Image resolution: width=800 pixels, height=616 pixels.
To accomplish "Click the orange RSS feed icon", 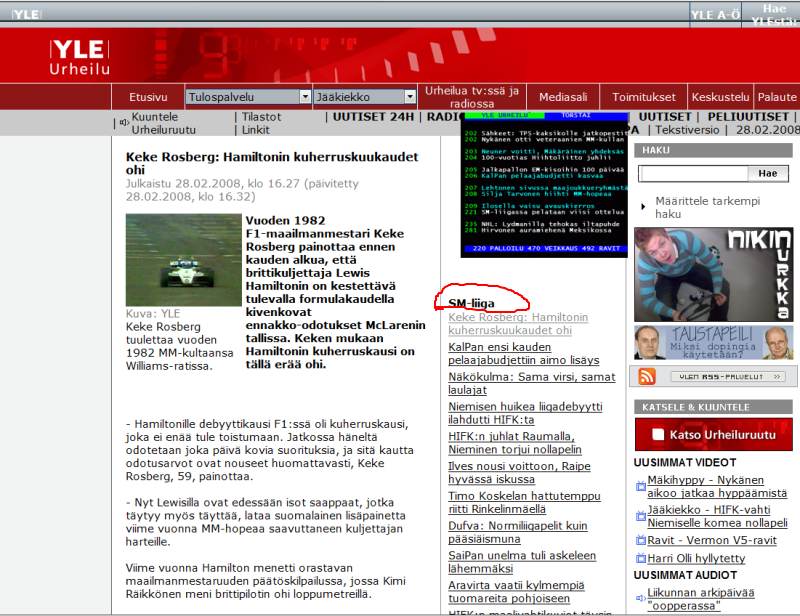I will [x=647, y=376].
